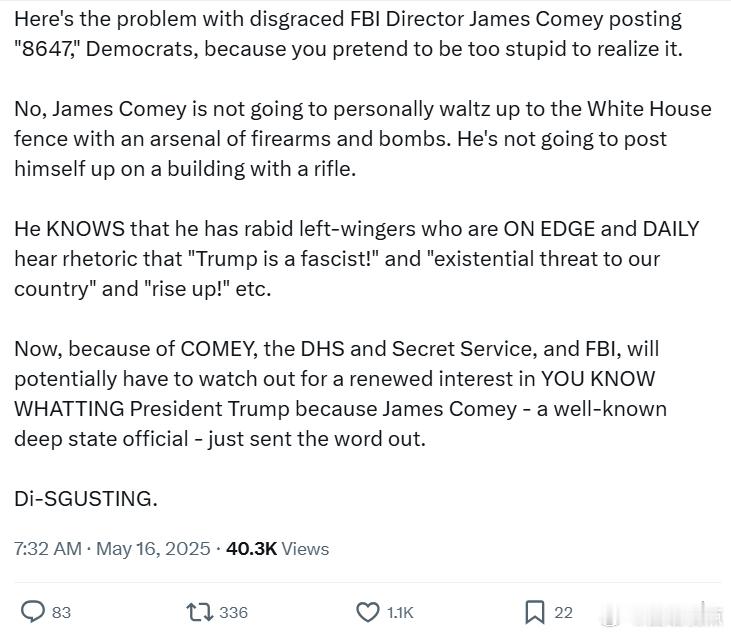Open the May 16, 2025 date link
This screenshot has height=635, width=731.
click(x=153, y=549)
